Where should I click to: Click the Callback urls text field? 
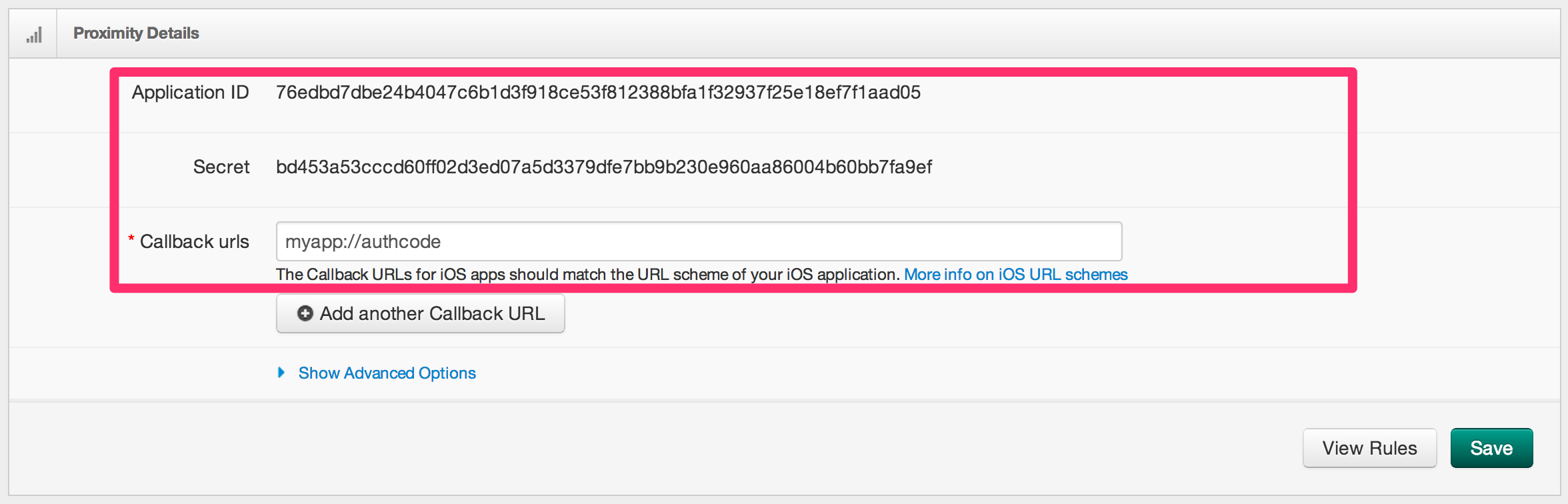(699, 241)
